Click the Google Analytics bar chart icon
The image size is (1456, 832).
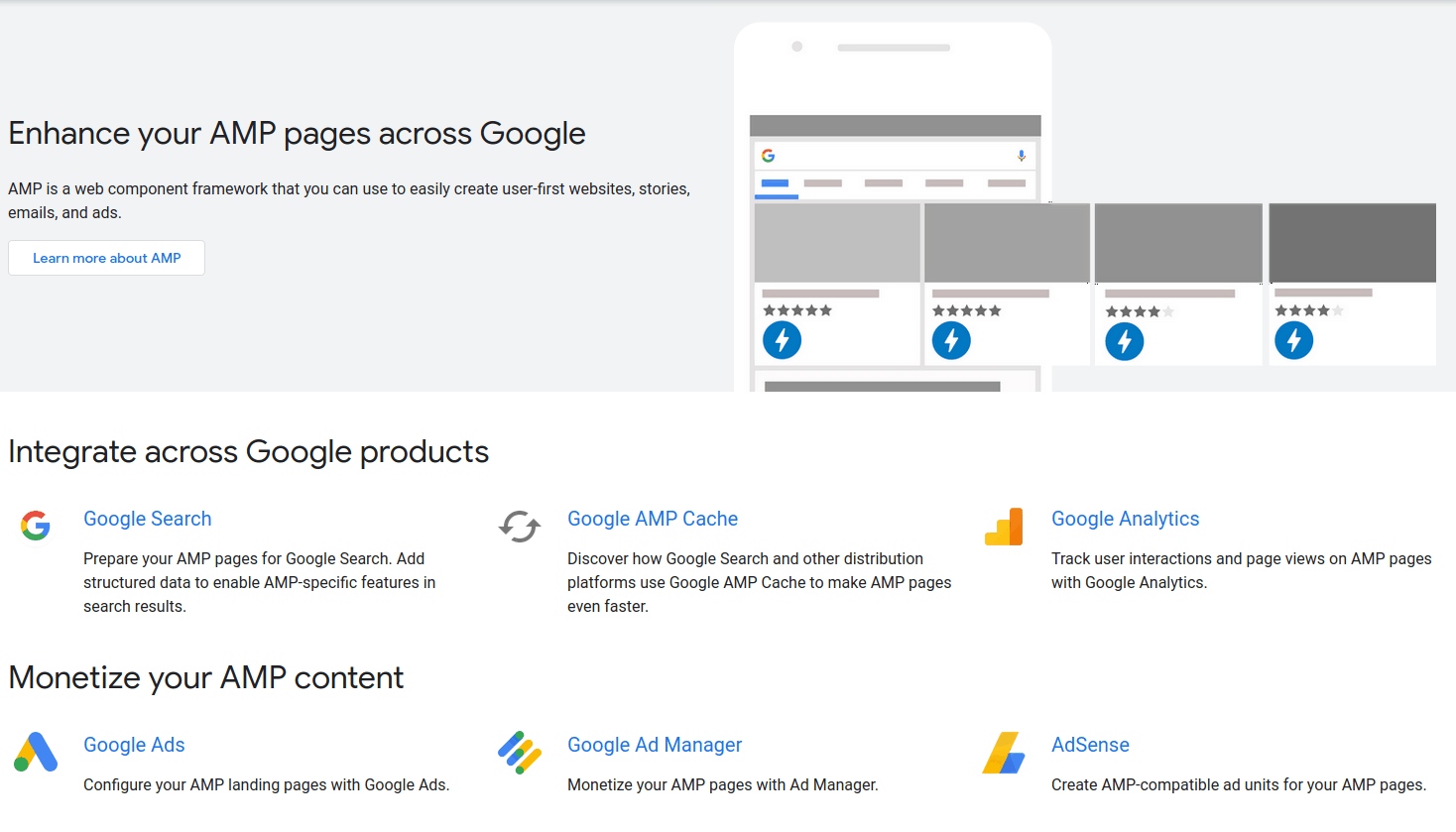1004,527
